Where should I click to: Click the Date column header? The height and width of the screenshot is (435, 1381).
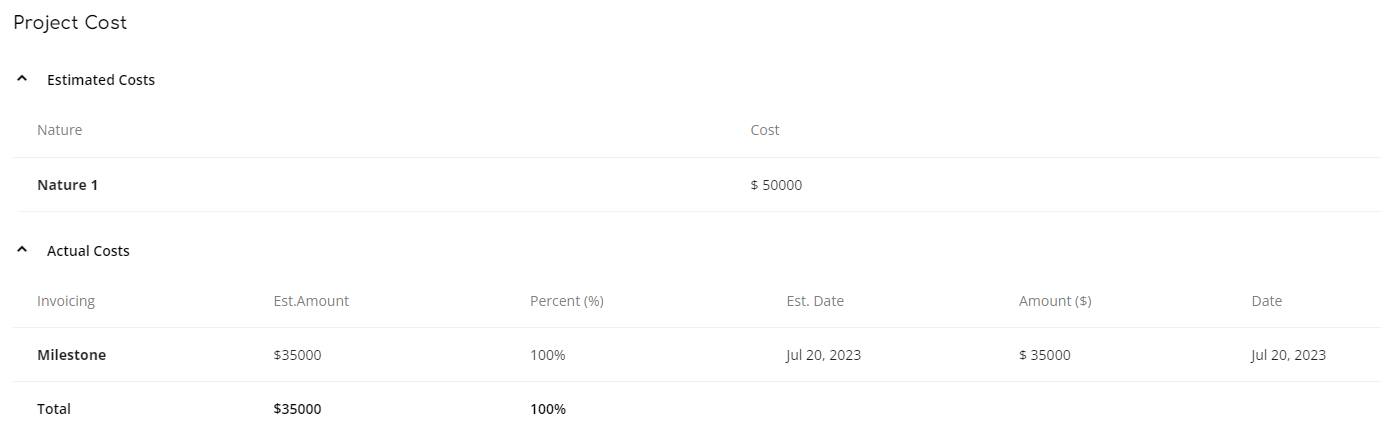(x=1266, y=301)
